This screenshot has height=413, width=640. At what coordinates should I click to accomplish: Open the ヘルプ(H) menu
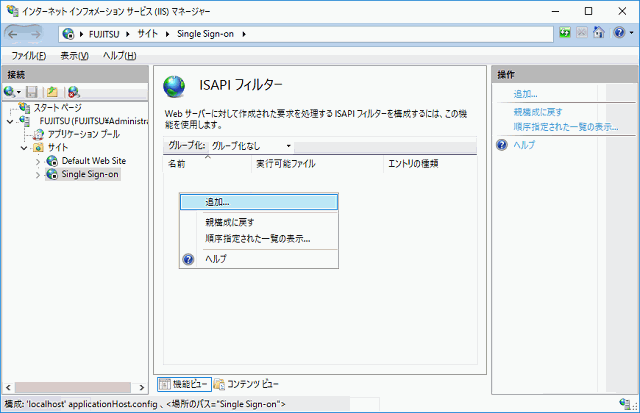click(119, 56)
